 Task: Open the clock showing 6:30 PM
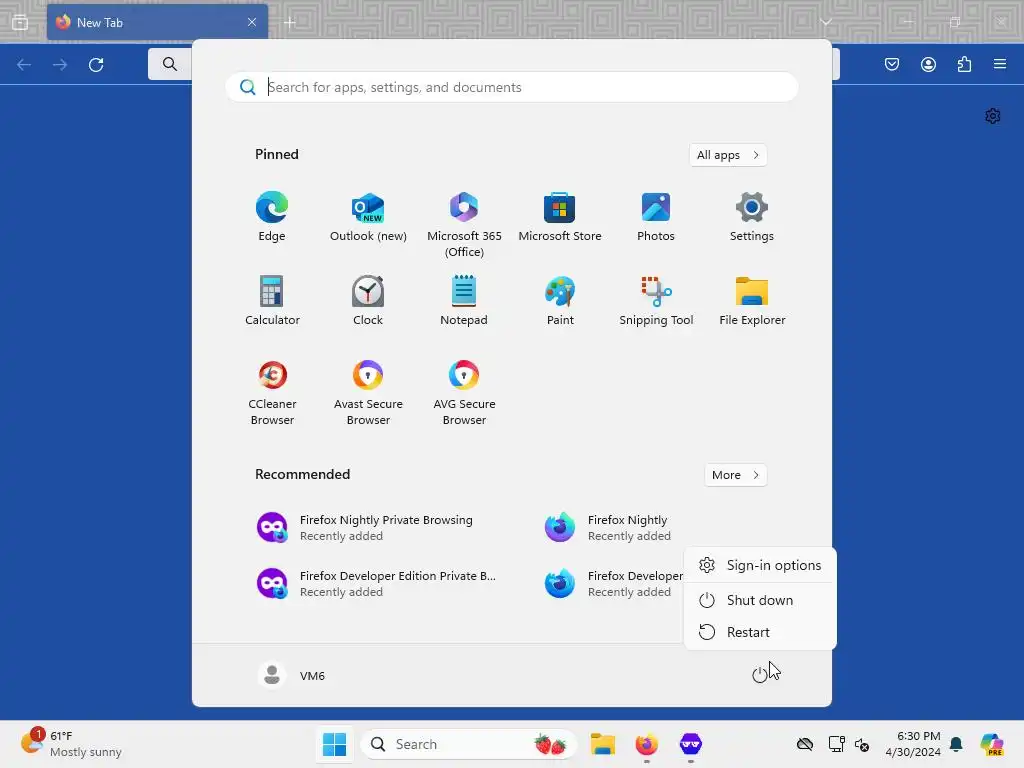913,744
